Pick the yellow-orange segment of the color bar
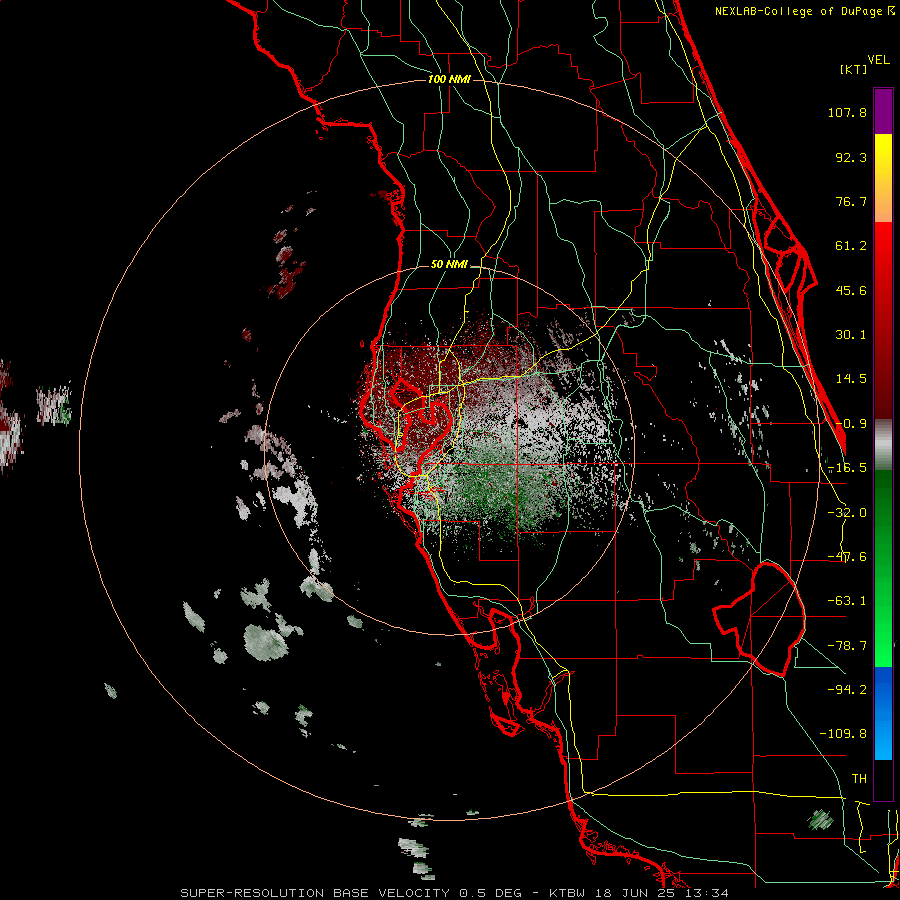 pos(883,178)
